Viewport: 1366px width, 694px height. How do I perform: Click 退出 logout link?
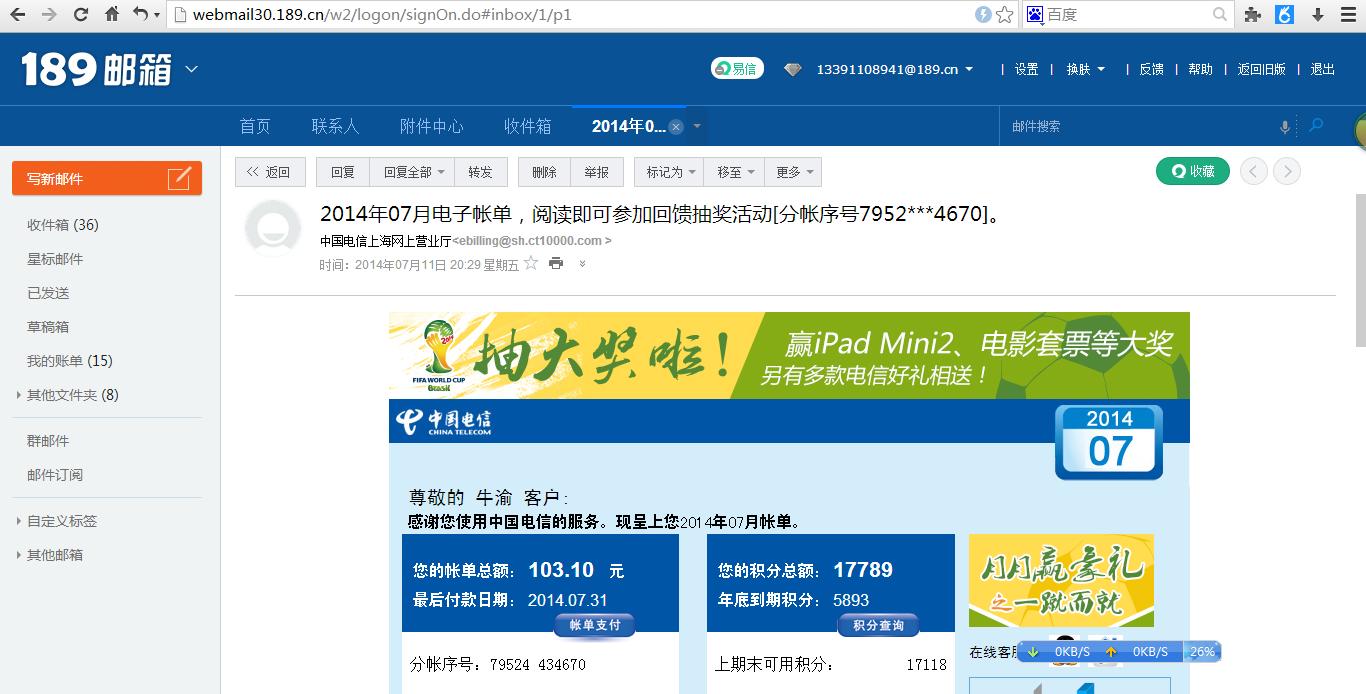point(1323,69)
